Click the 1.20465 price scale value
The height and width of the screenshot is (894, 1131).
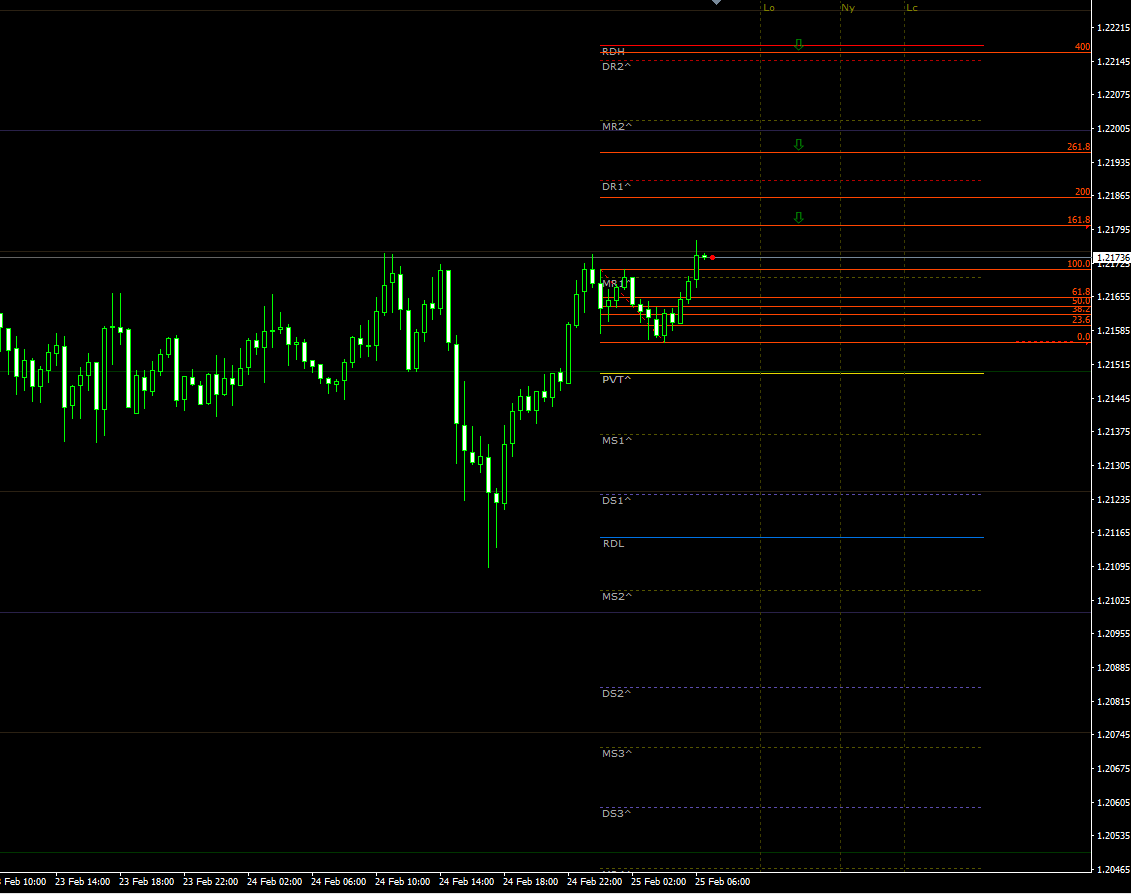(x=1113, y=869)
